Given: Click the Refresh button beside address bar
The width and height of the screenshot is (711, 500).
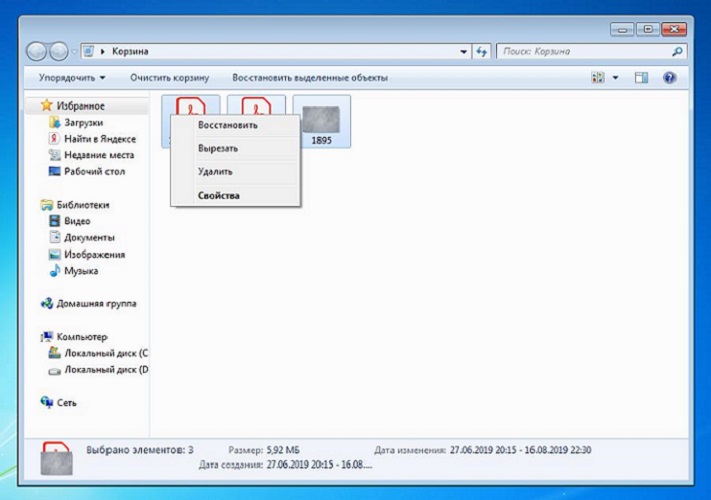Looking at the screenshot, I should pyautogui.click(x=481, y=52).
